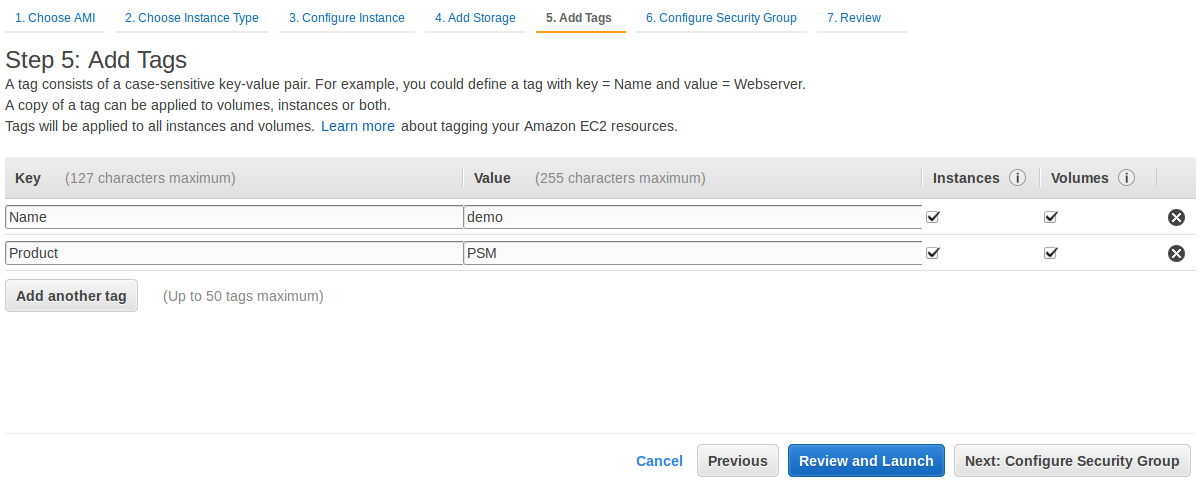Image resolution: width=1202 pixels, height=497 pixels.
Task: Show info about Instances column
Action: coord(1018,178)
